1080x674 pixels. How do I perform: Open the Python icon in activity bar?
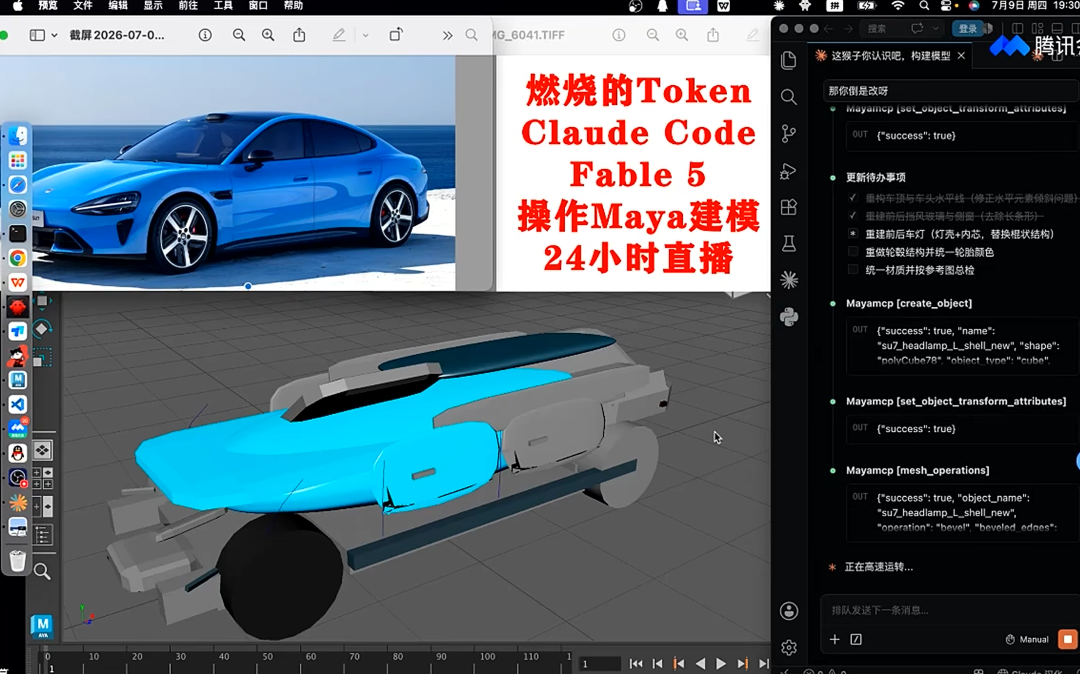(789, 317)
